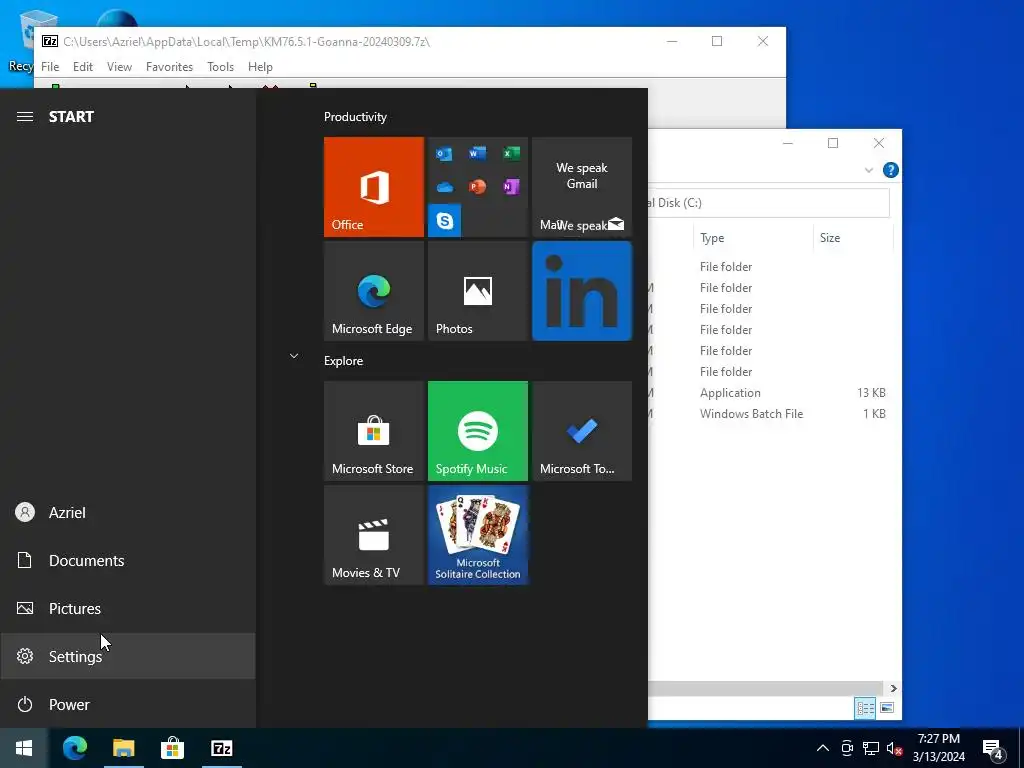Viewport: 1024px width, 768px height.
Task: Open the File menu in 7-Zip
Action: coord(50,67)
